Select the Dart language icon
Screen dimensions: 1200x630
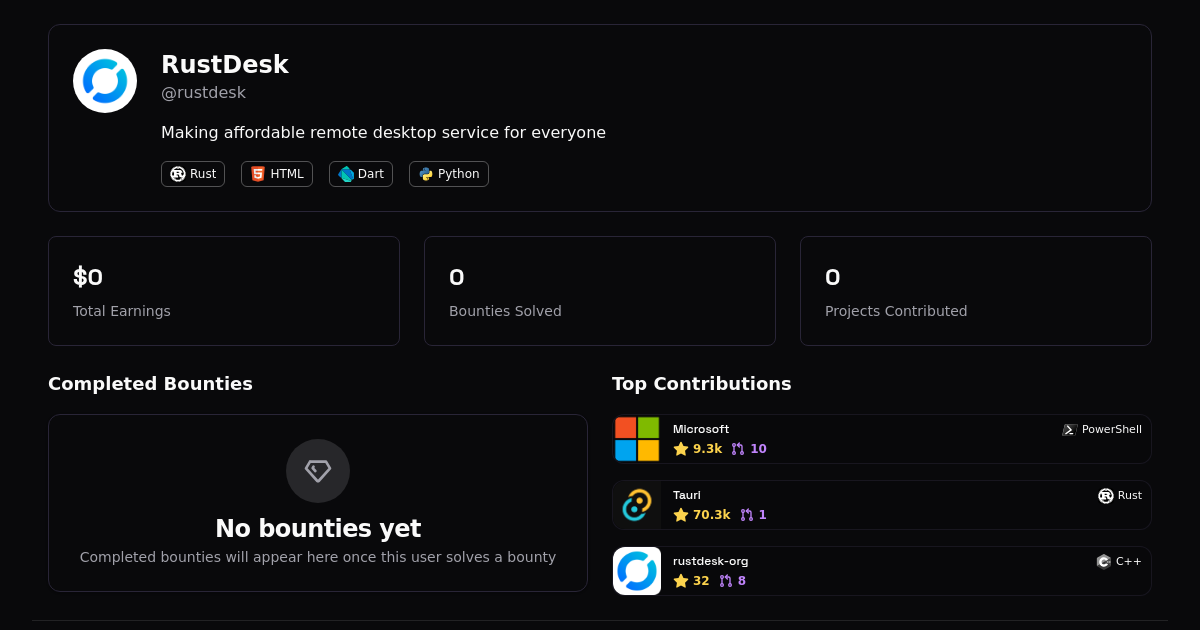[x=343, y=173]
